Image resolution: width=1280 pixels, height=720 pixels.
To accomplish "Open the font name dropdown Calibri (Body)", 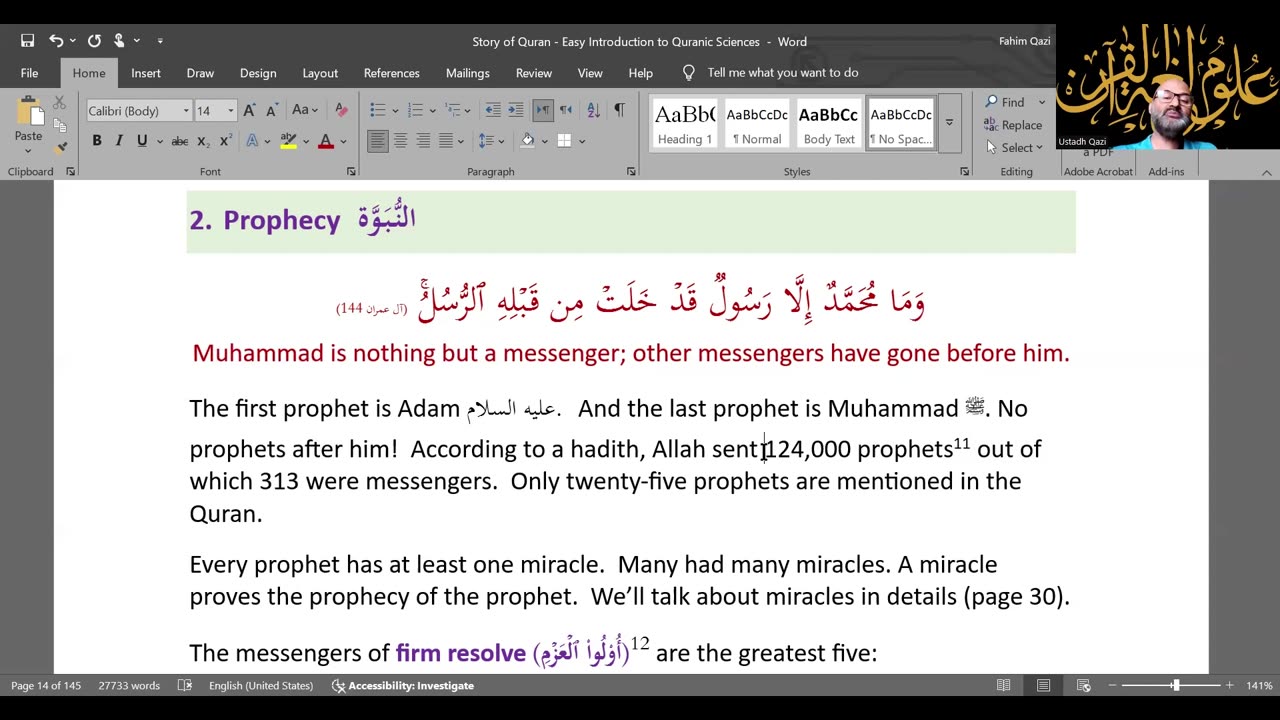I will click(x=186, y=111).
